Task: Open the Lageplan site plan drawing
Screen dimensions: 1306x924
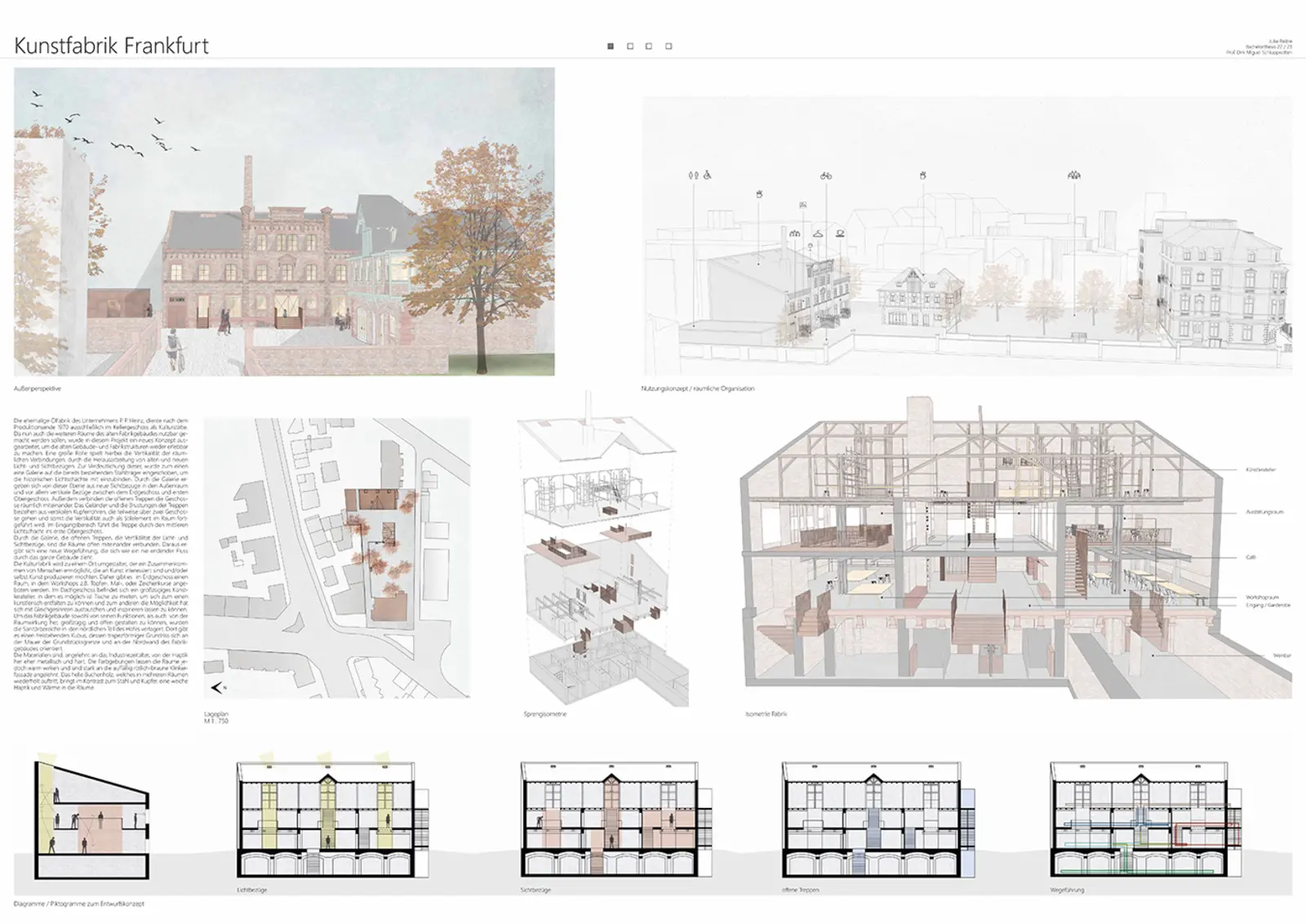Action: click(336, 558)
